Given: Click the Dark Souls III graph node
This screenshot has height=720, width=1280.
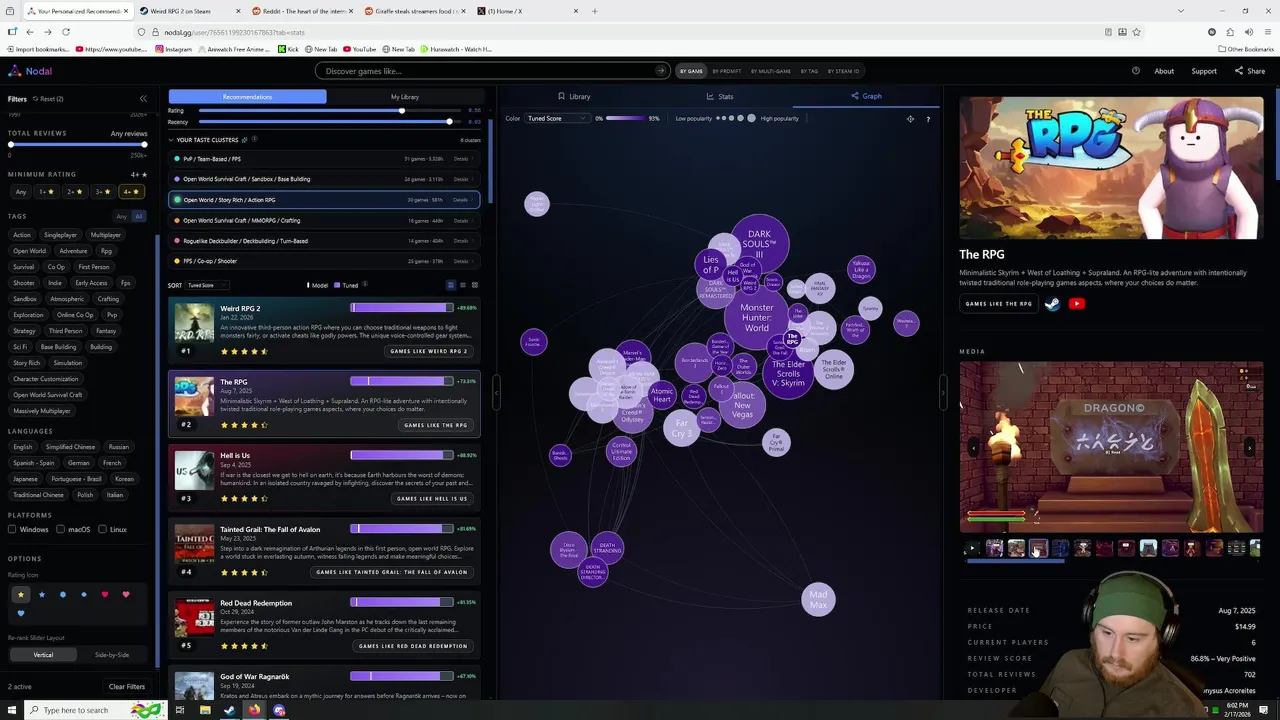Looking at the screenshot, I should click(x=759, y=243).
